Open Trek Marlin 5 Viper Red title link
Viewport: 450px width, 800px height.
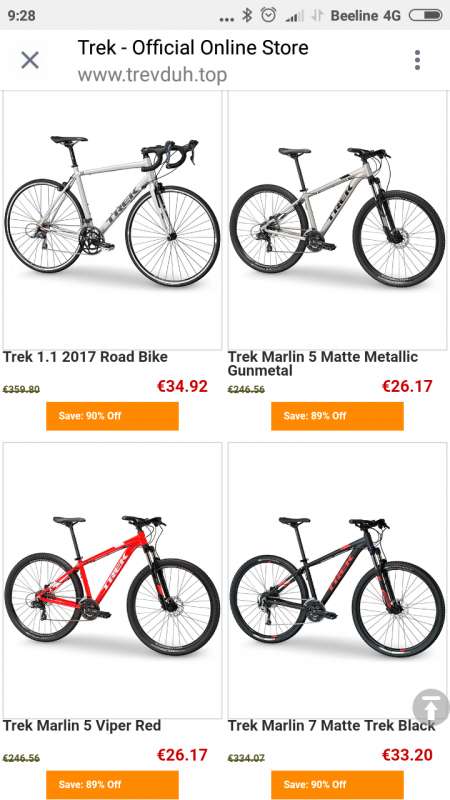[x=82, y=725]
